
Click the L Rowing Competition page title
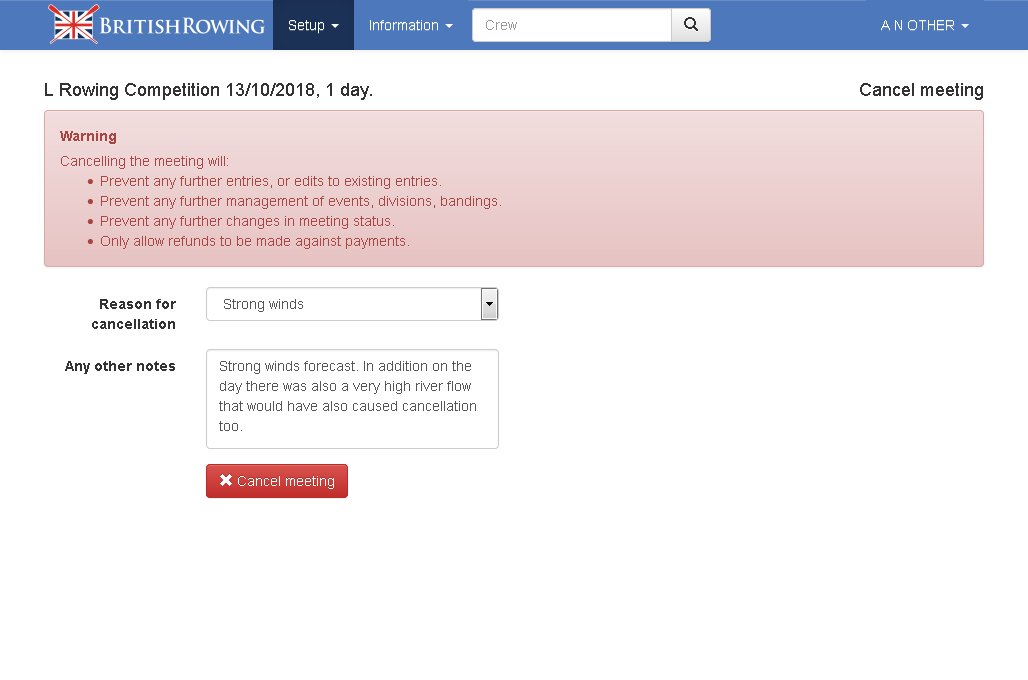(x=208, y=90)
